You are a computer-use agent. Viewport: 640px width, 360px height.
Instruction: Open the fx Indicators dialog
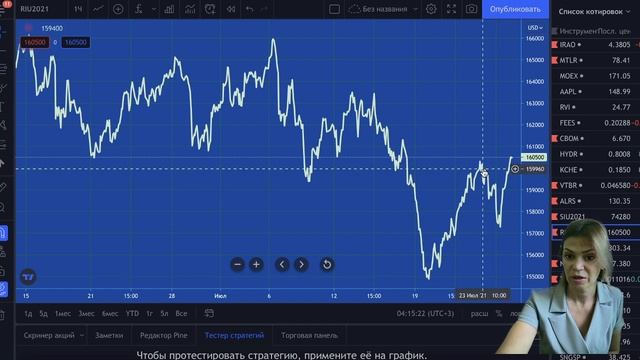pos(139,9)
